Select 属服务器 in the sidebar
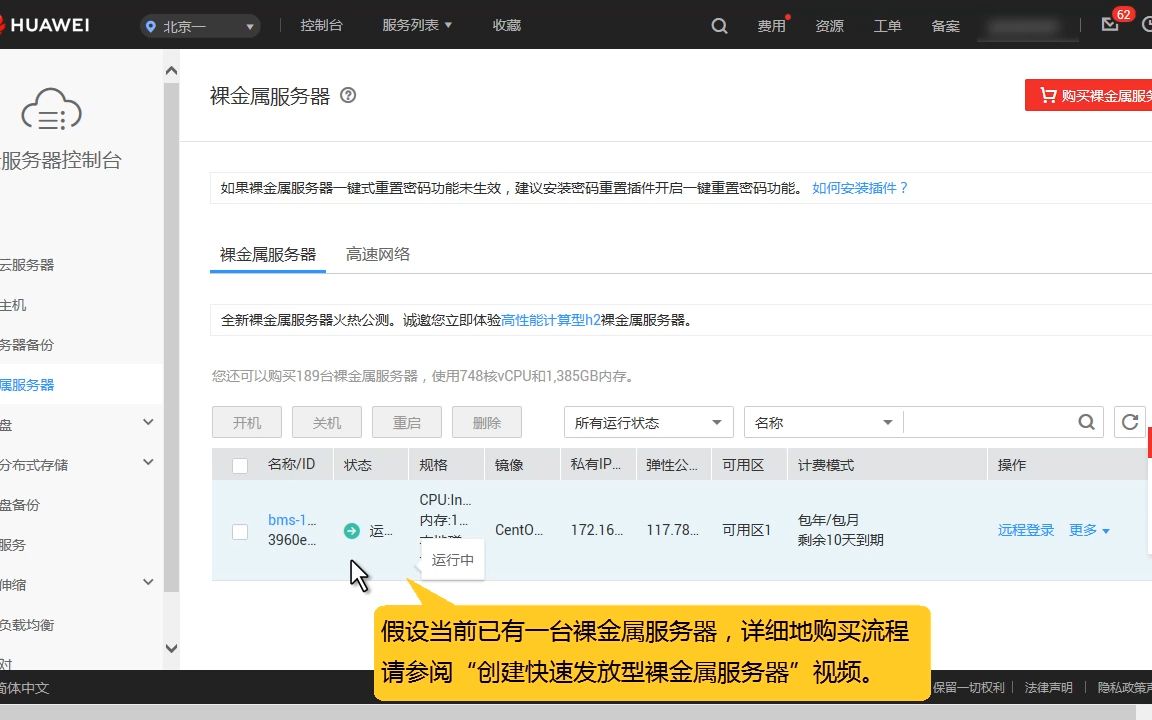The width and height of the screenshot is (1152, 720). click(27, 385)
